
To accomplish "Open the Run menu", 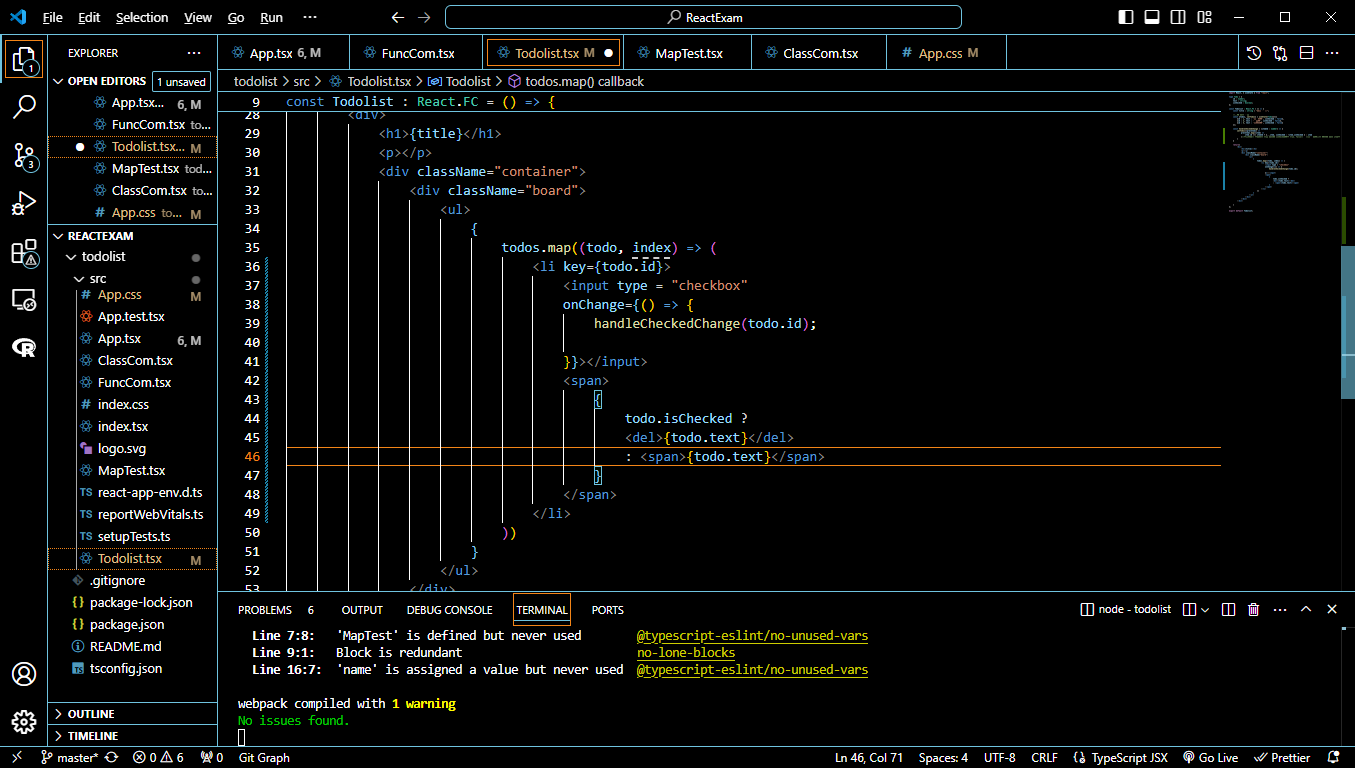I will [x=271, y=17].
